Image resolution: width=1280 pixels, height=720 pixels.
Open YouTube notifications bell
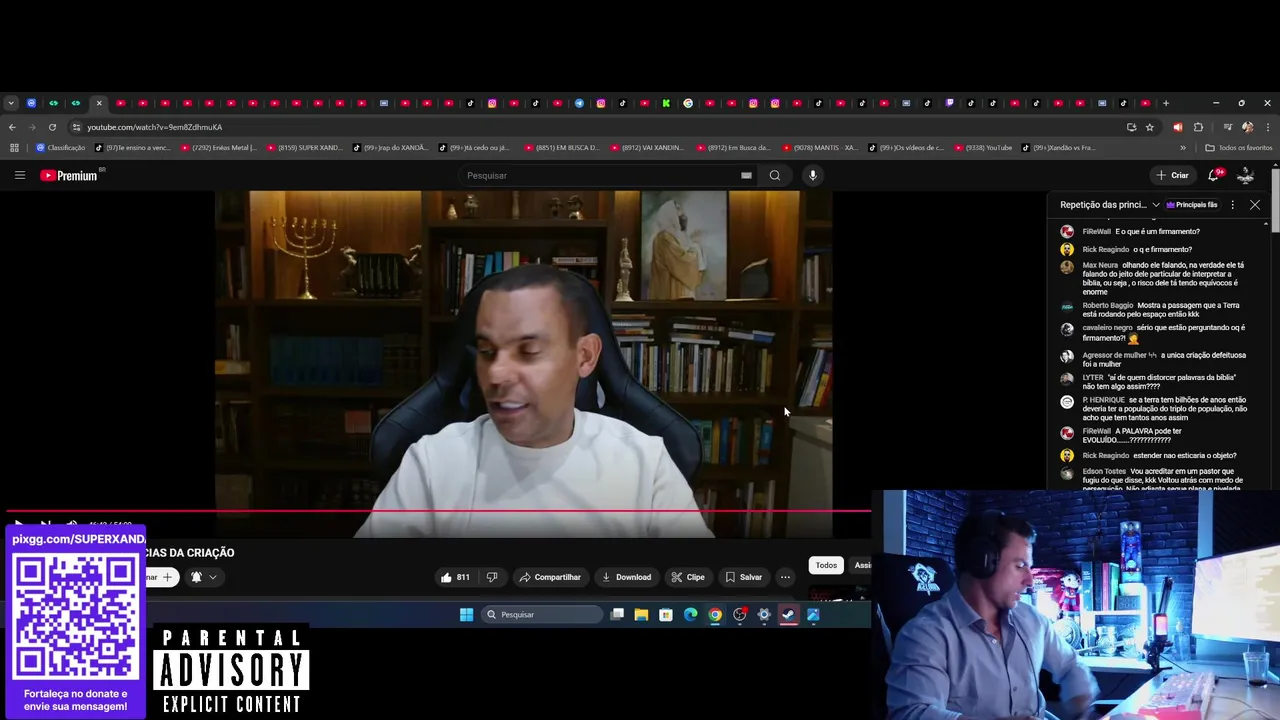coord(1213,175)
